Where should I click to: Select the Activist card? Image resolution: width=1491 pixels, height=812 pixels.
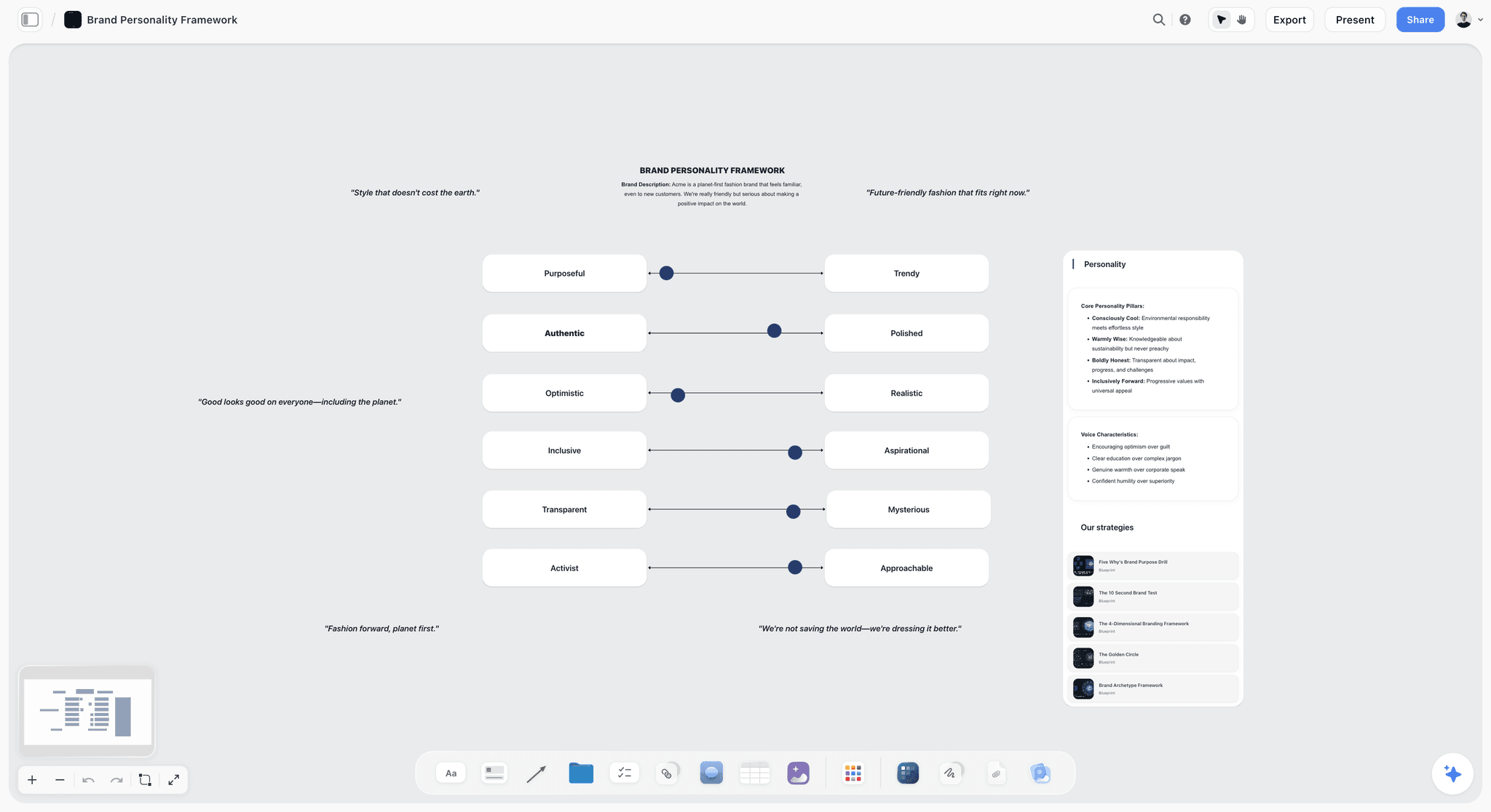pos(564,568)
